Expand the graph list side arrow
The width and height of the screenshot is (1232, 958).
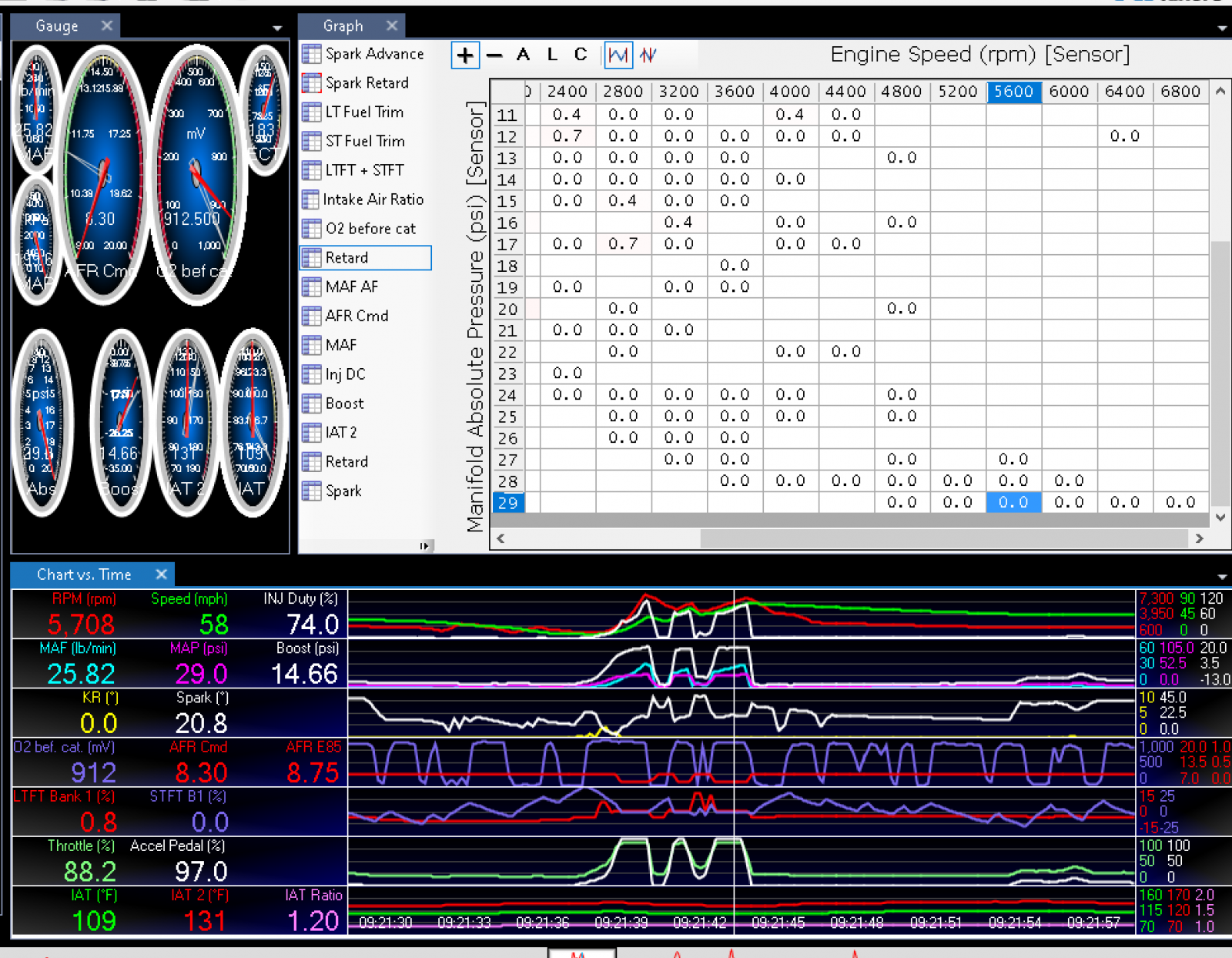[424, 546]
